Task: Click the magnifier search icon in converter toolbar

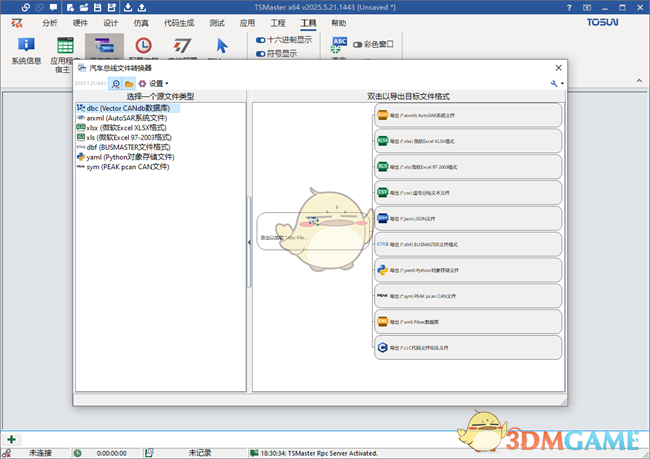Action: coord(116,84)
